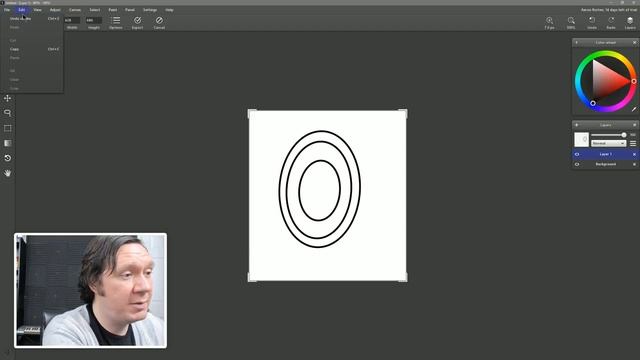The width and height of the screenshot is (640, 360).
Task: Click the Fill px zoom icon
Action: pos(549,22)
